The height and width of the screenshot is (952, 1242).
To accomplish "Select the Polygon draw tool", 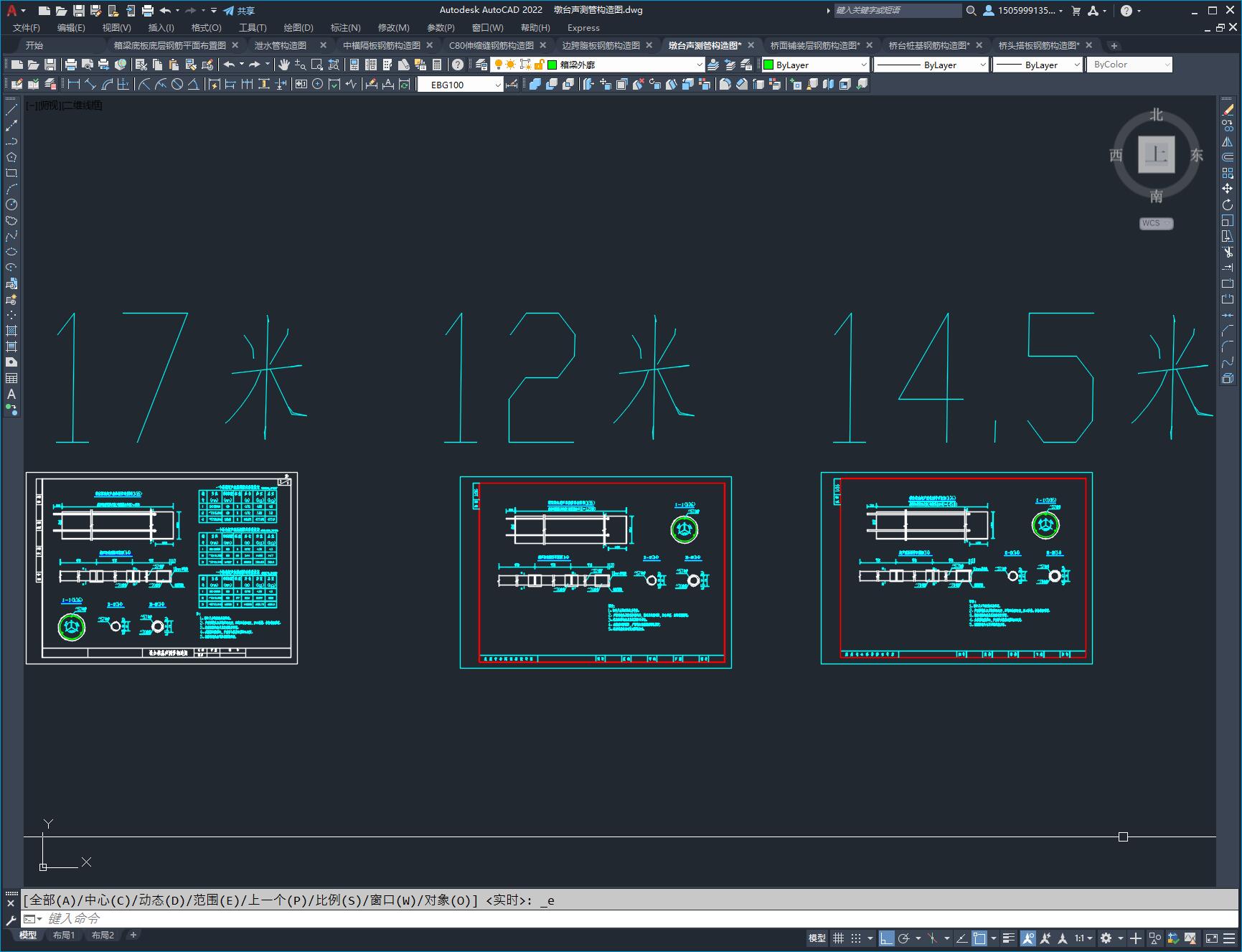I will coord(11,157).
